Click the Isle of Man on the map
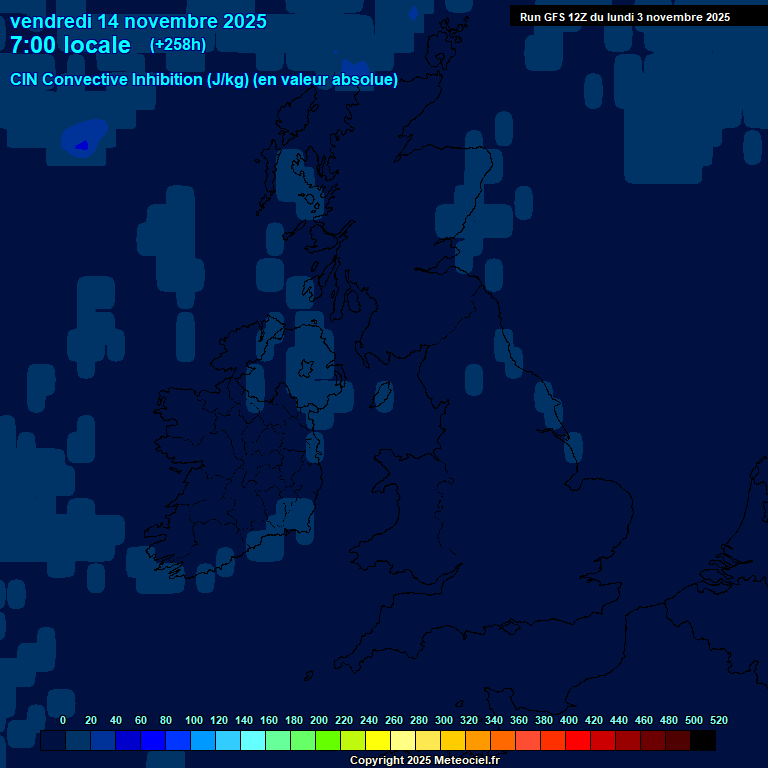 382,394
